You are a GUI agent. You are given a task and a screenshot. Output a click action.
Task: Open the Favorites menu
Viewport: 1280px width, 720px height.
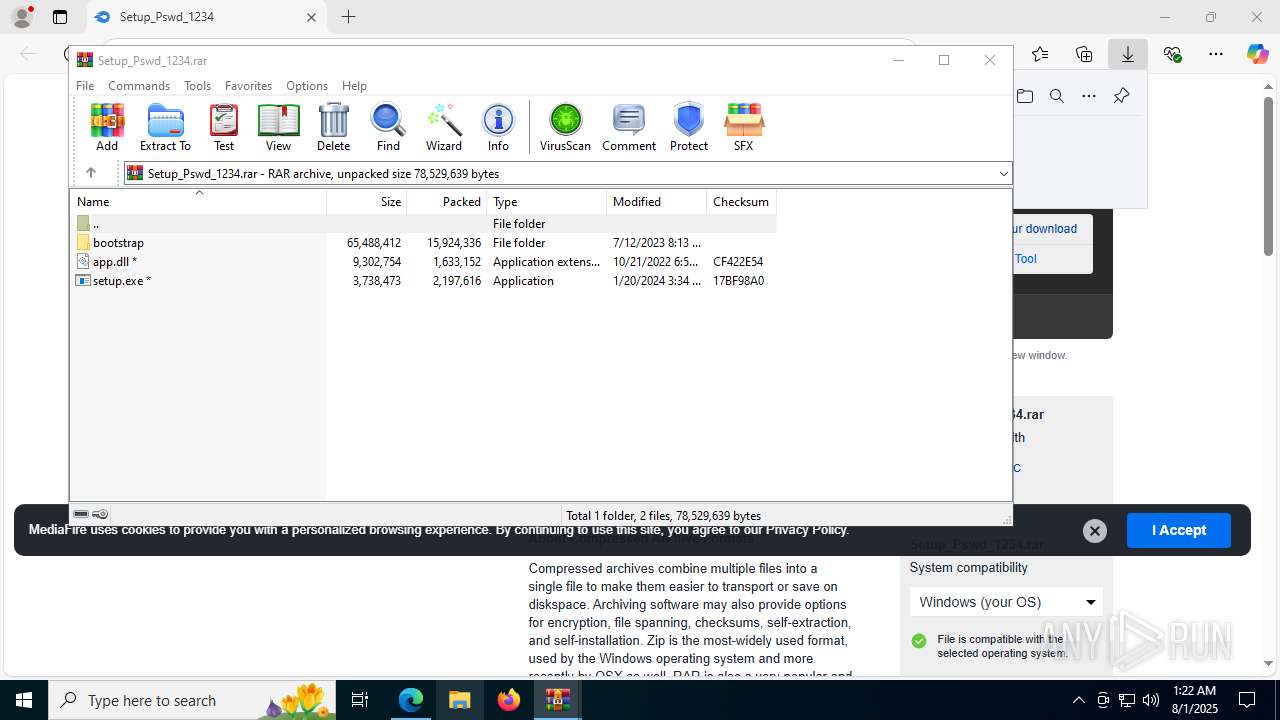[248, 86]
